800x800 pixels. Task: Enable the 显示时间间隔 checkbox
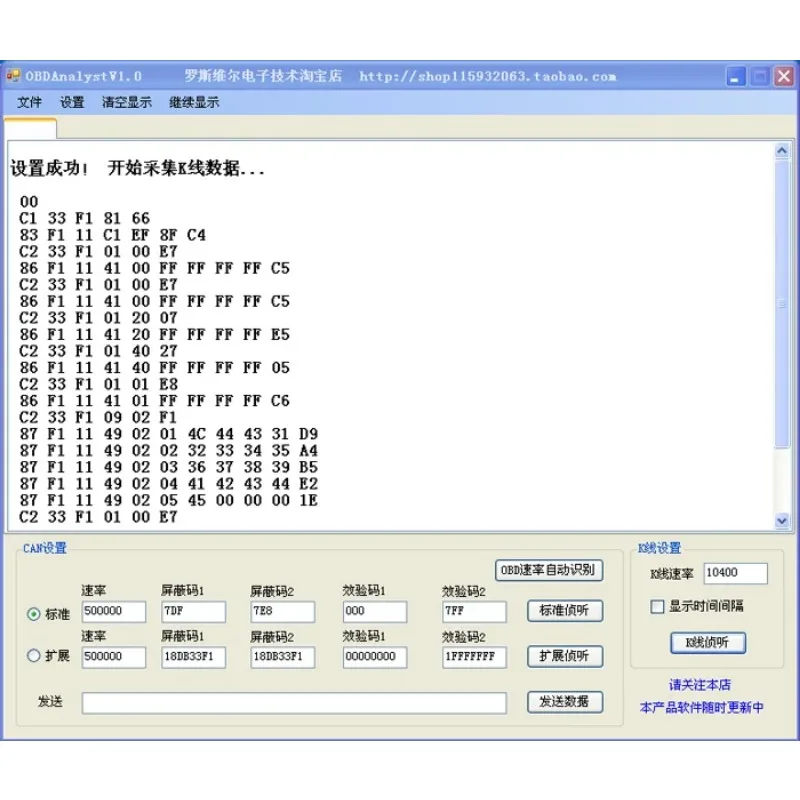(x=657, y=606)
